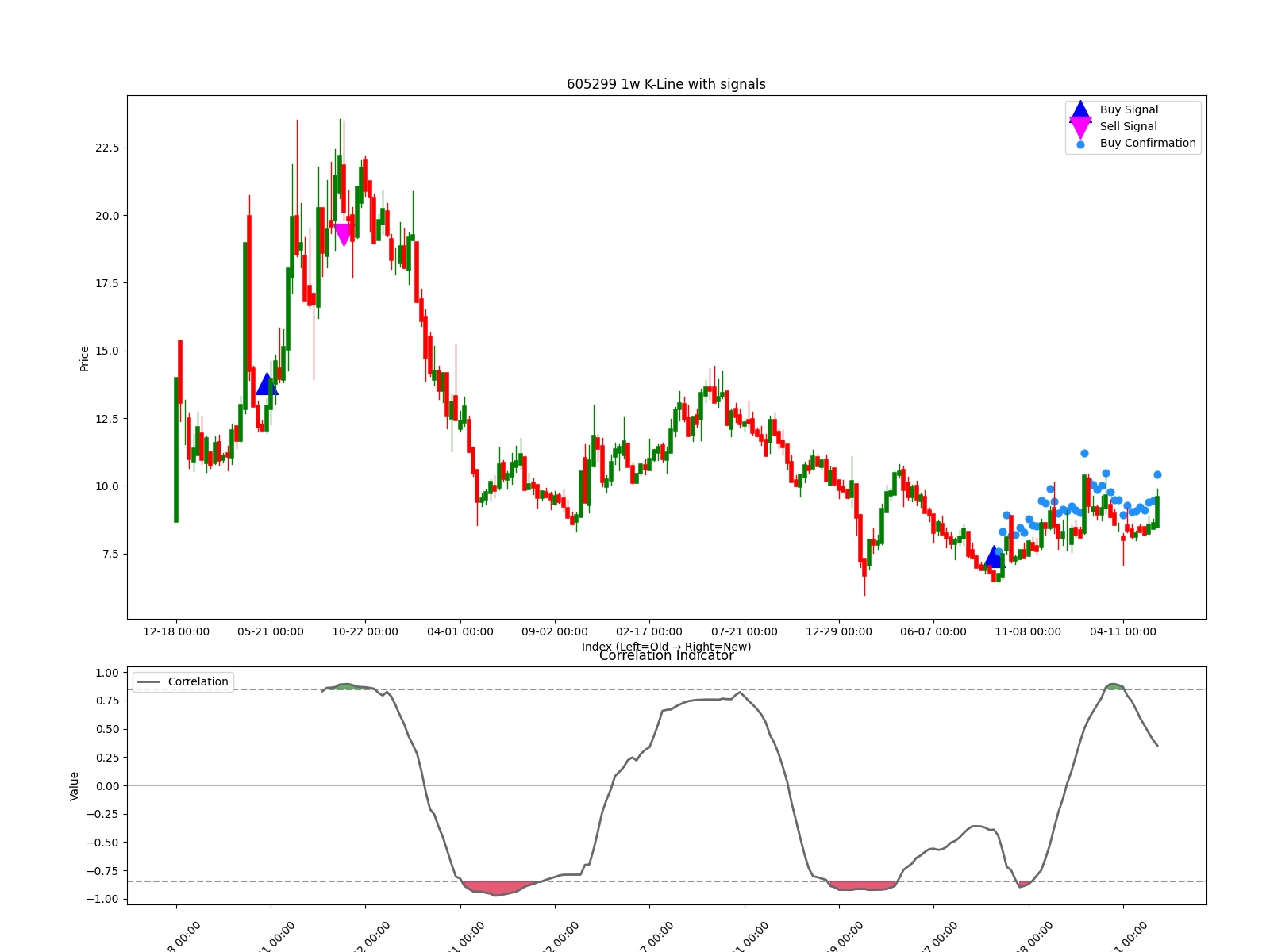
Task: Click the 04-01 00:00 x-axis label
Action: [x=460, y=632]
